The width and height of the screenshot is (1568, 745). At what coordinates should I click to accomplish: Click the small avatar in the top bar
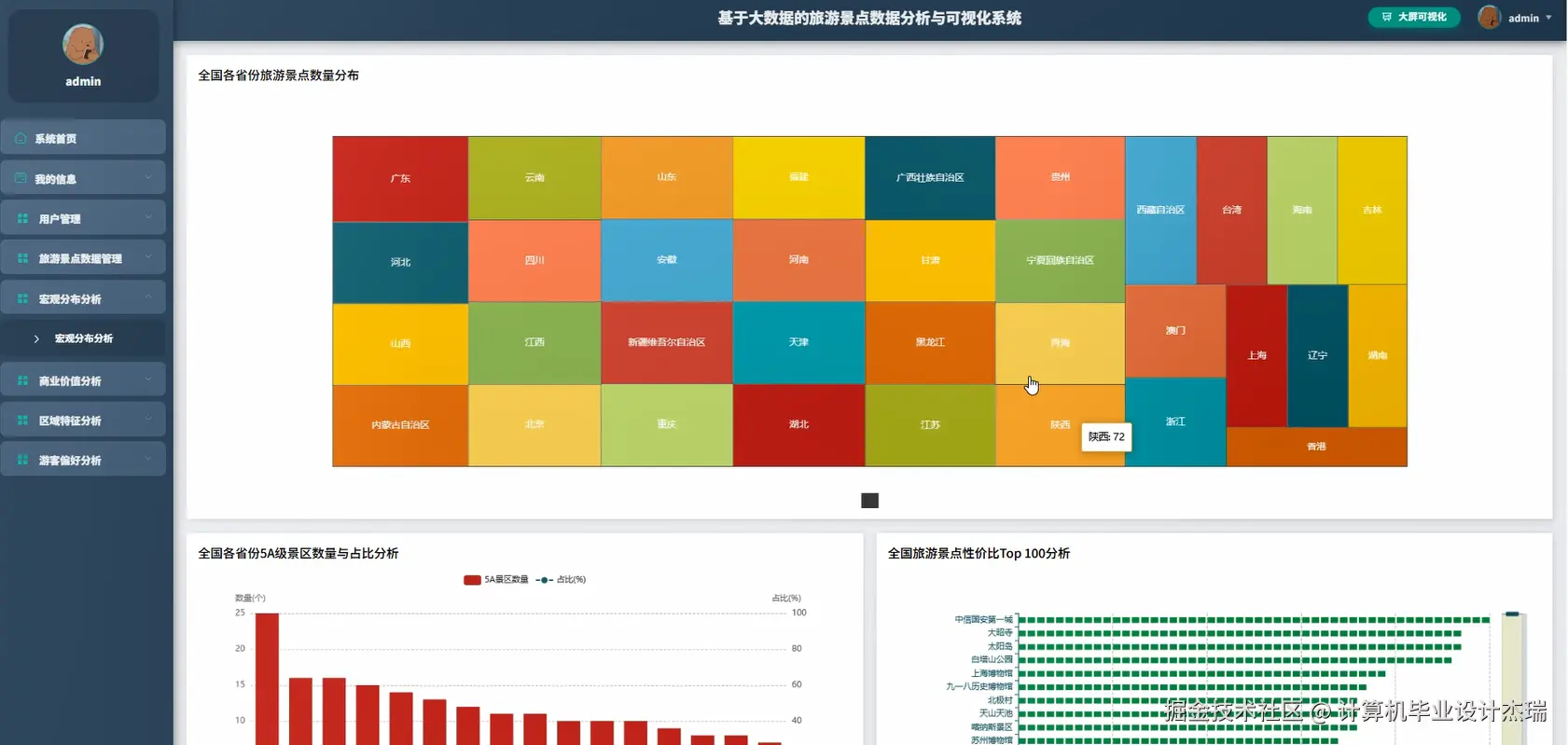(x=1489, y=17)
